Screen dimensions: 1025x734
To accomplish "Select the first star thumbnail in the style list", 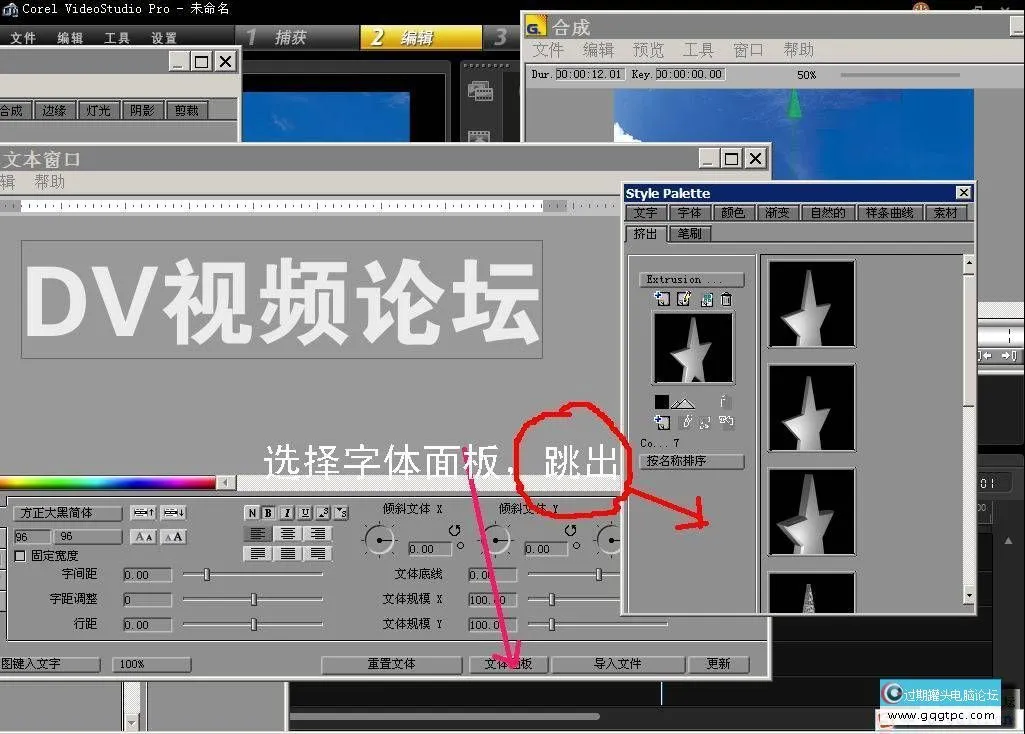I will click(811, 305).
